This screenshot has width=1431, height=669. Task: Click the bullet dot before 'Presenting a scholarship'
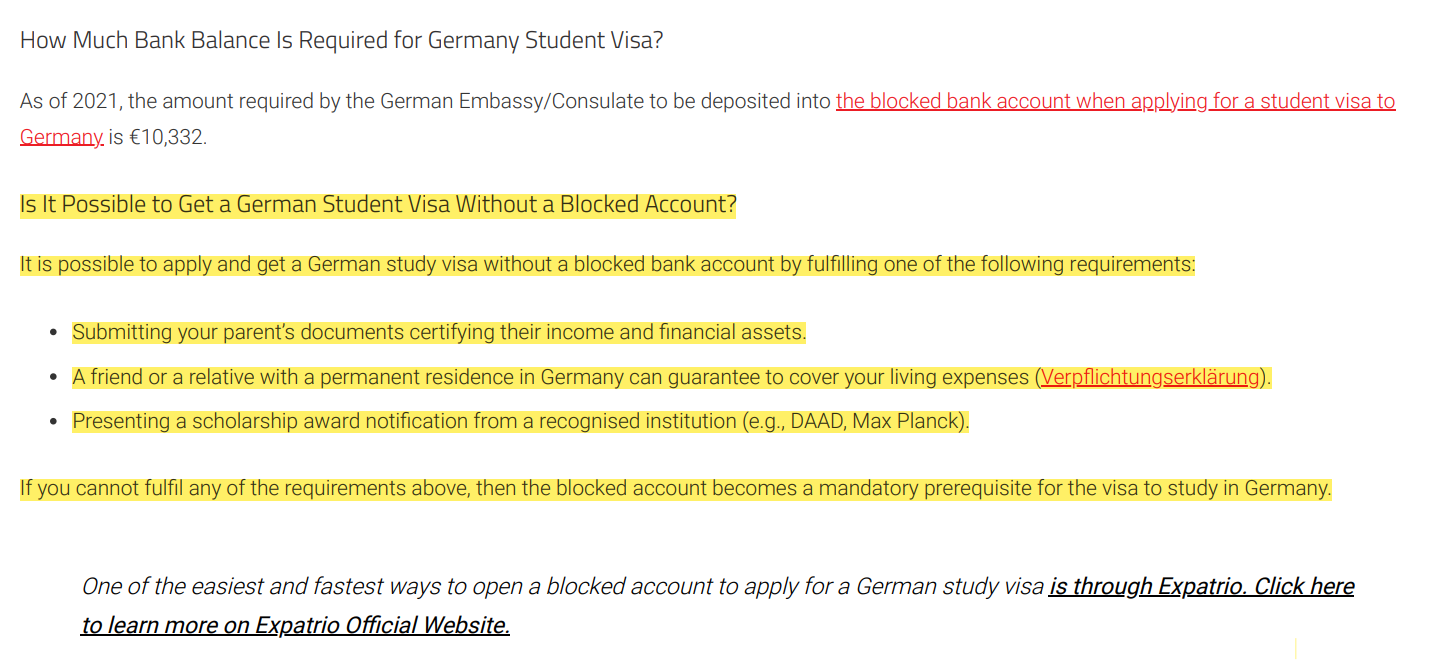(x=54, y=422)
